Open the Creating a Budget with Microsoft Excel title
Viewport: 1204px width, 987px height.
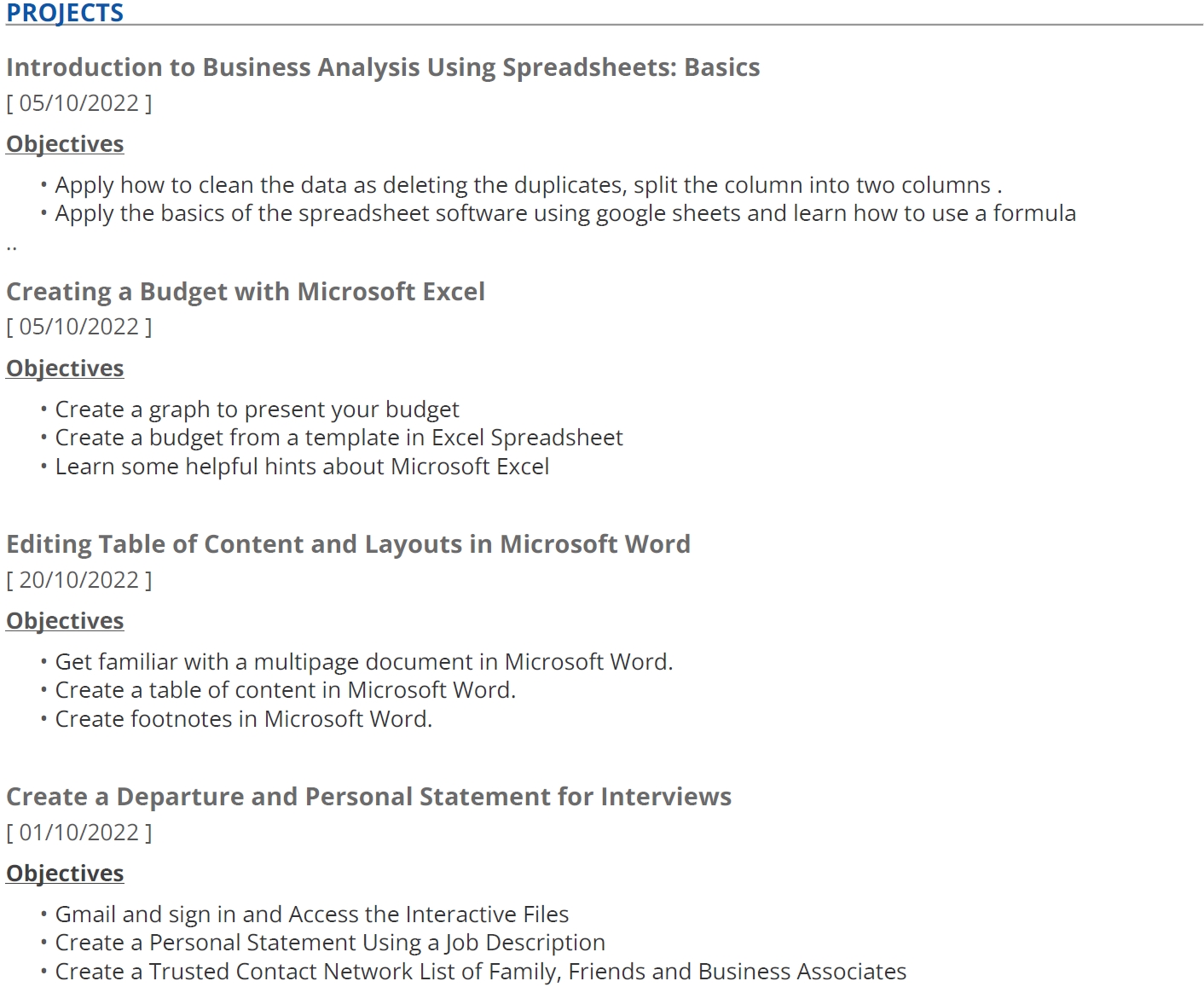246,292
